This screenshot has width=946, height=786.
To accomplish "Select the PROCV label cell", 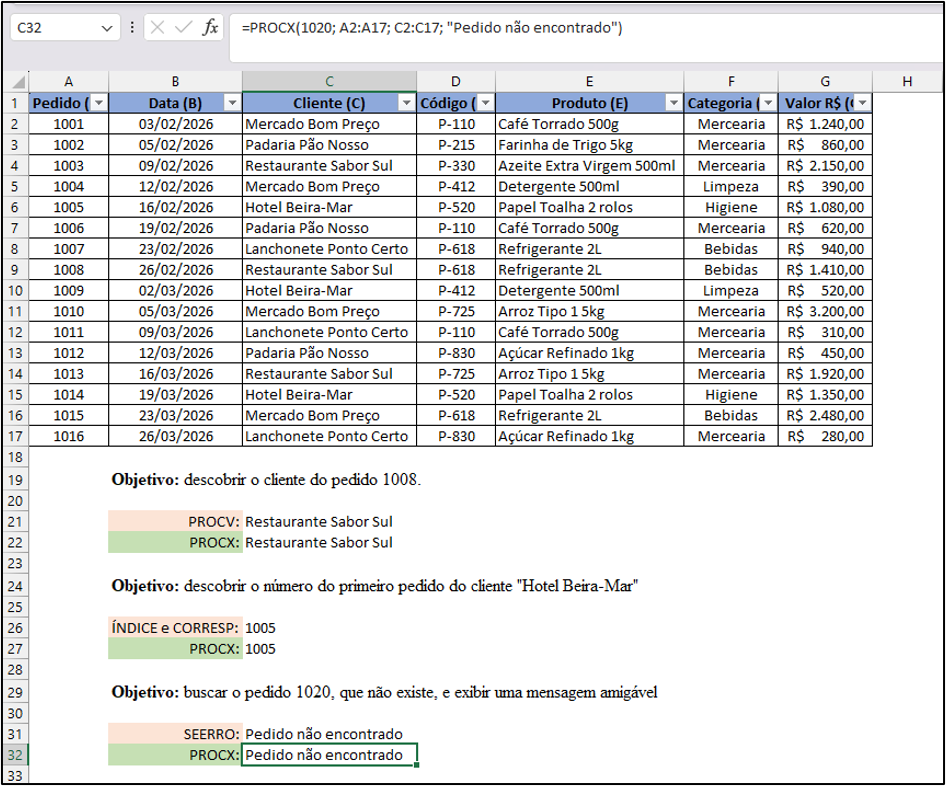I will click(176, 522).
